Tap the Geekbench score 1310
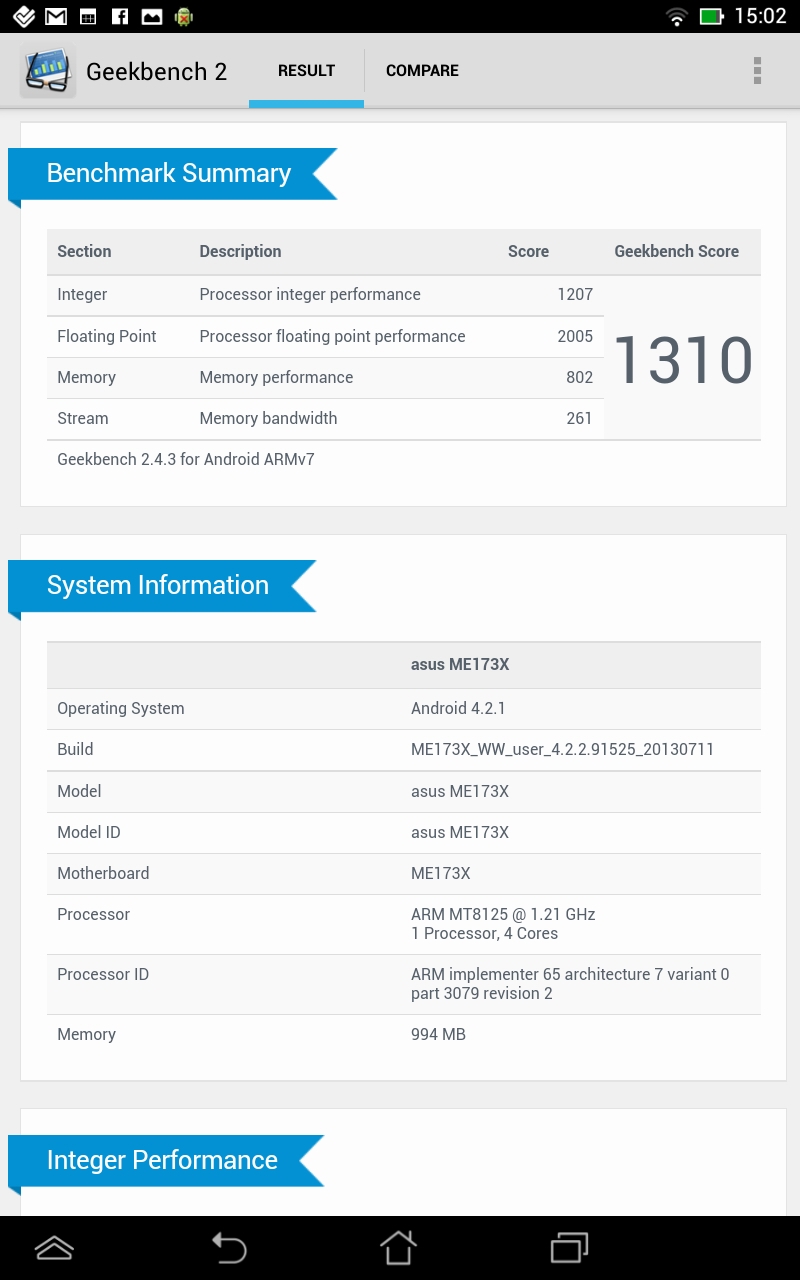 [682, 360]
